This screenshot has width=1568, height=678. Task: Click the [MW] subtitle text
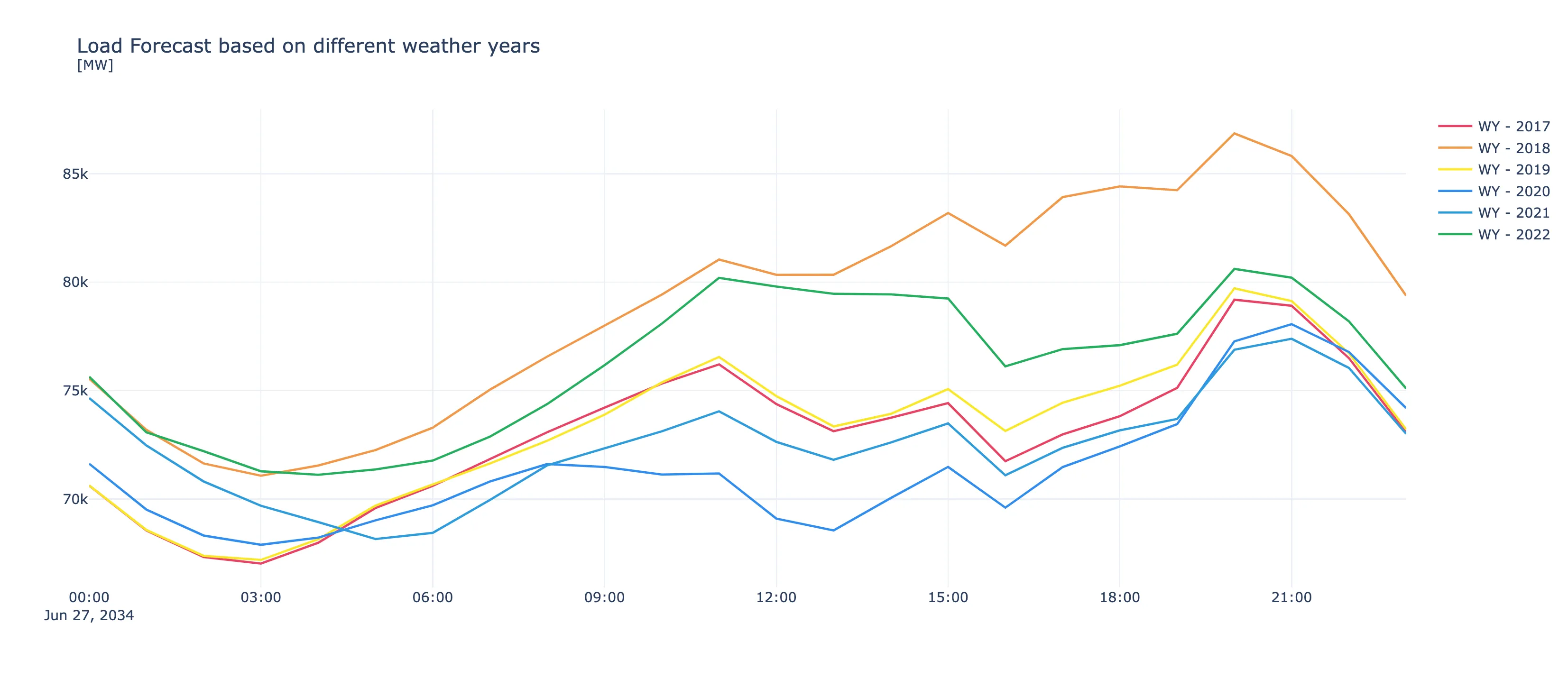click(95, 65)
